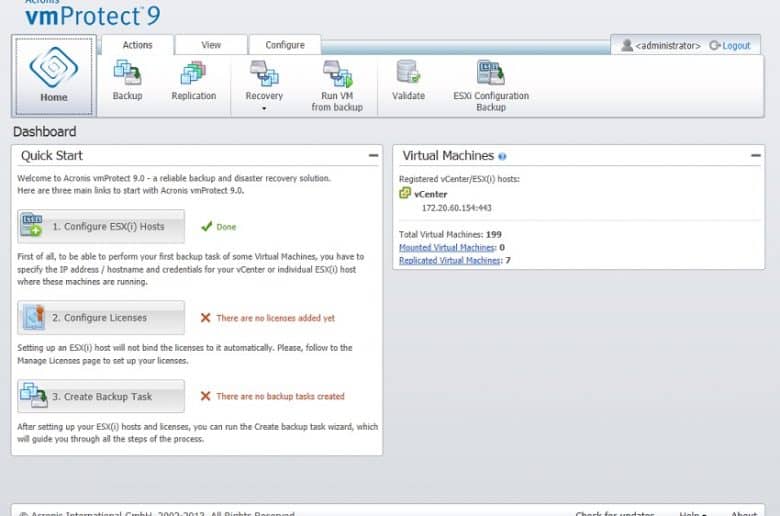Select the vCenter host name
This screenshot has width=780, height=516.
pyautogui.click(x=430, y=194)
